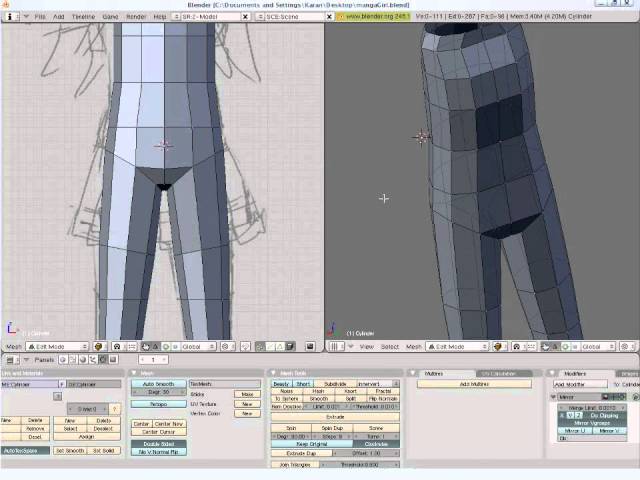The width and height of the screenshot is (640, 480).
Task: Toggle Beauty option in Mesh Tools
Action: [282, 384]
